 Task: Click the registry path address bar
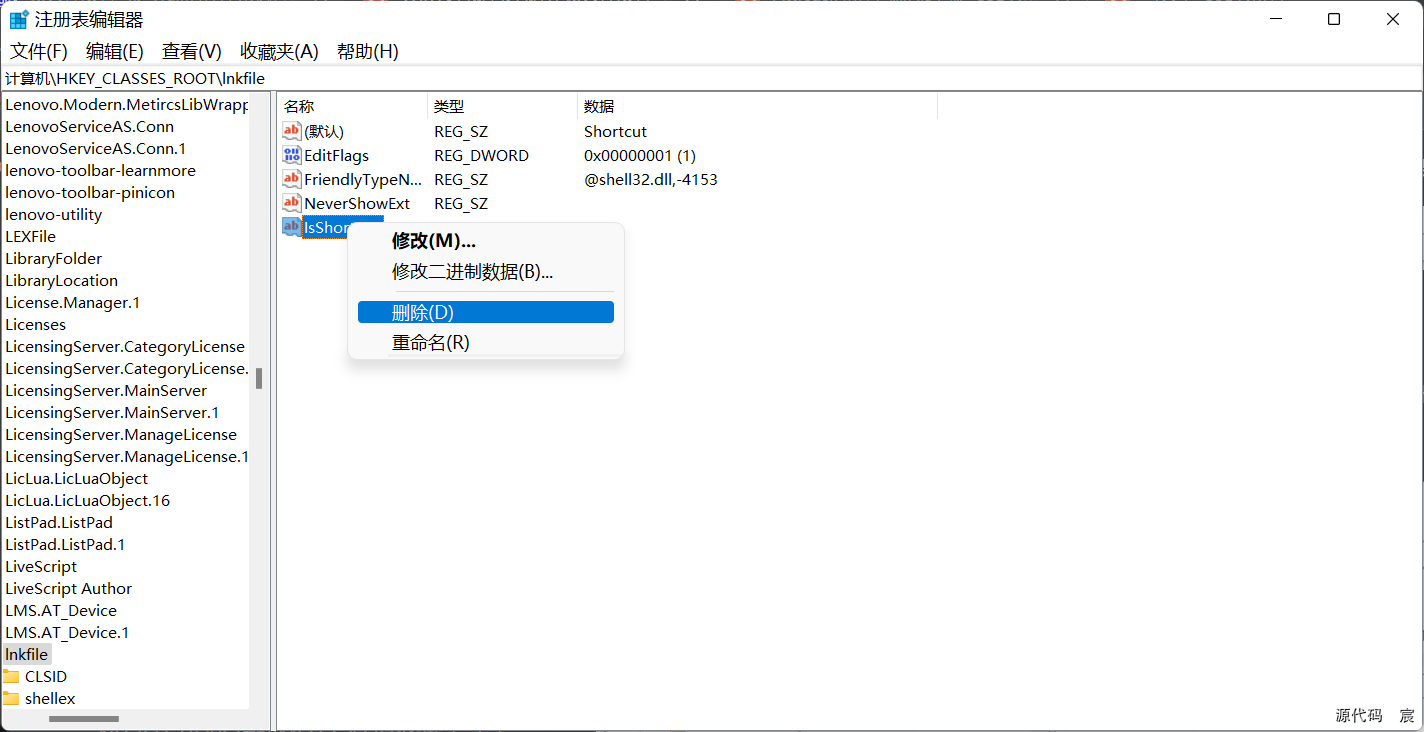pos(712,78)
